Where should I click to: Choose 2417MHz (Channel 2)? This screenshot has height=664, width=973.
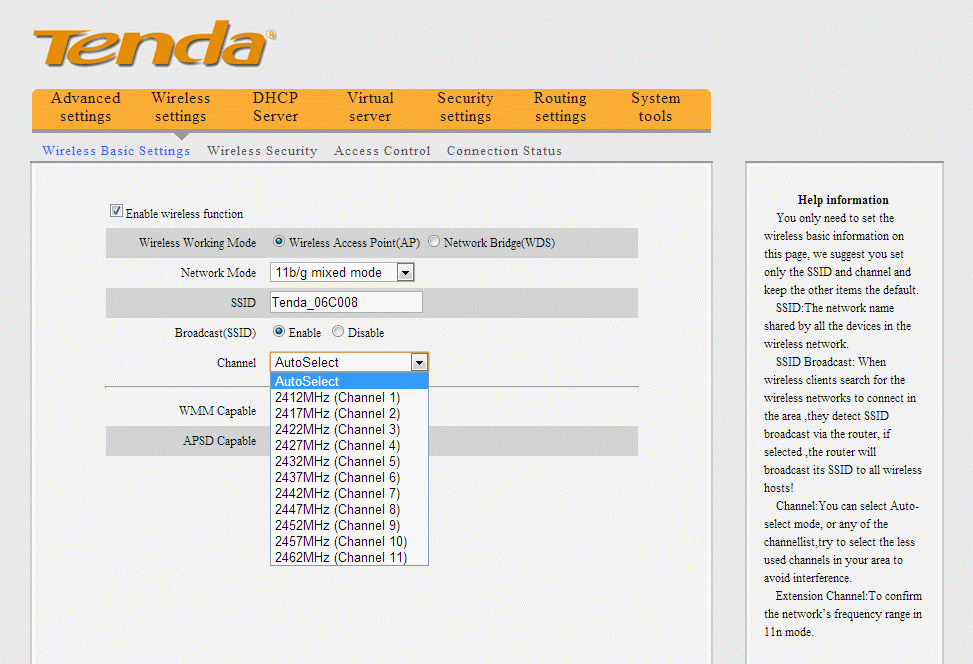349,413
